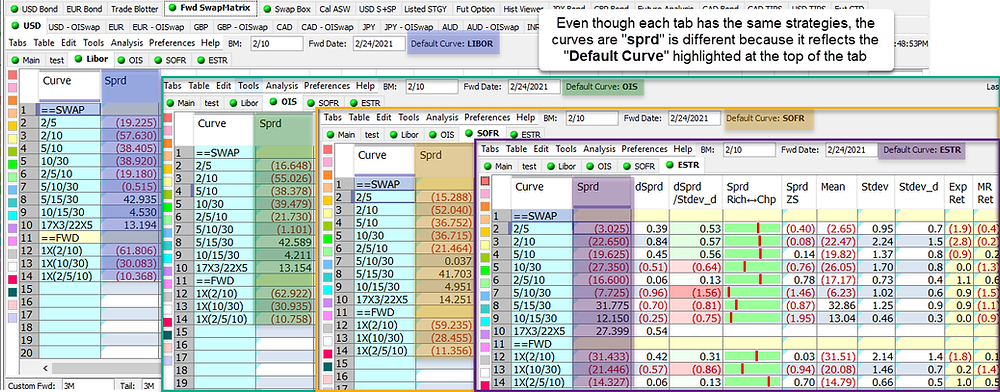Screen dimensions: 1000x392
Task: Switch to the CAD - OISwap tab
Action: (x=327, y=27)
